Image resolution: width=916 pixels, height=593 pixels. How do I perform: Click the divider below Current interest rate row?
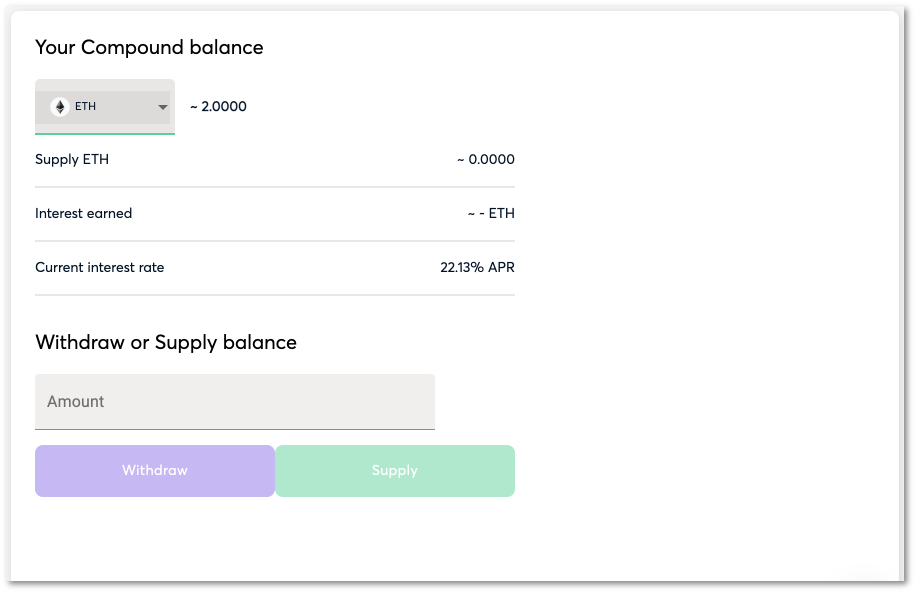pyautogui.click(x=275, y=295)
